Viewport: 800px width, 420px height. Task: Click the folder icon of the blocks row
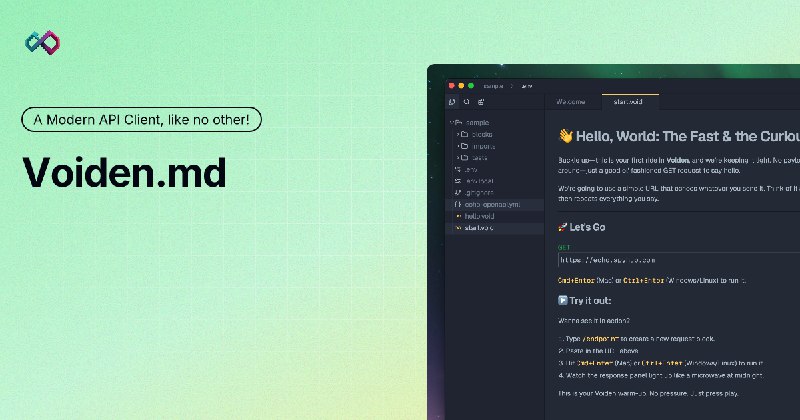[x=464, y=134]
